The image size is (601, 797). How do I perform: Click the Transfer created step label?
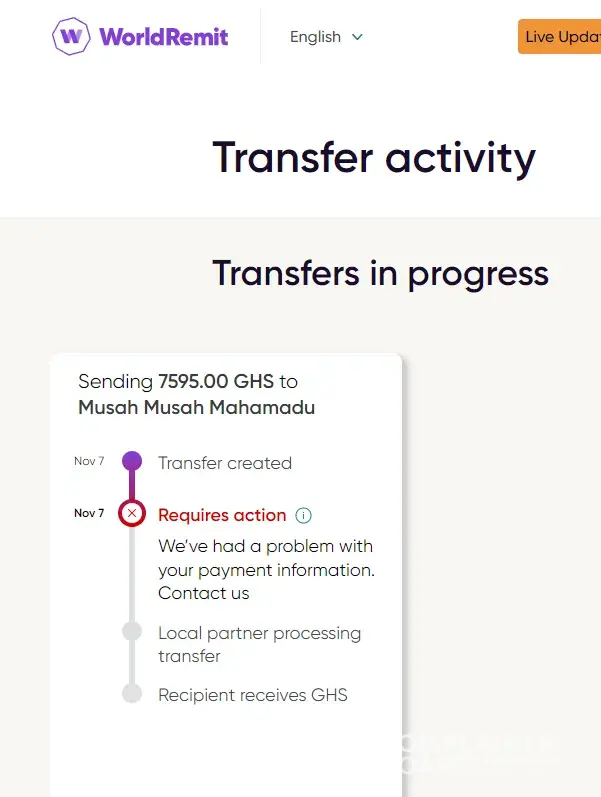[225, 463]
